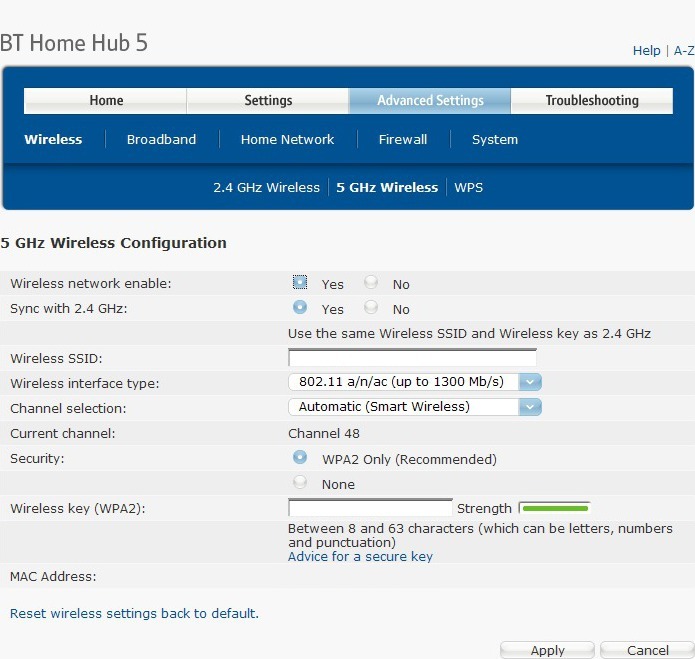Image resolution: width=695 pixels, height=659 pixels.
Task: Click the Cancel button
Action: [648, 650]
